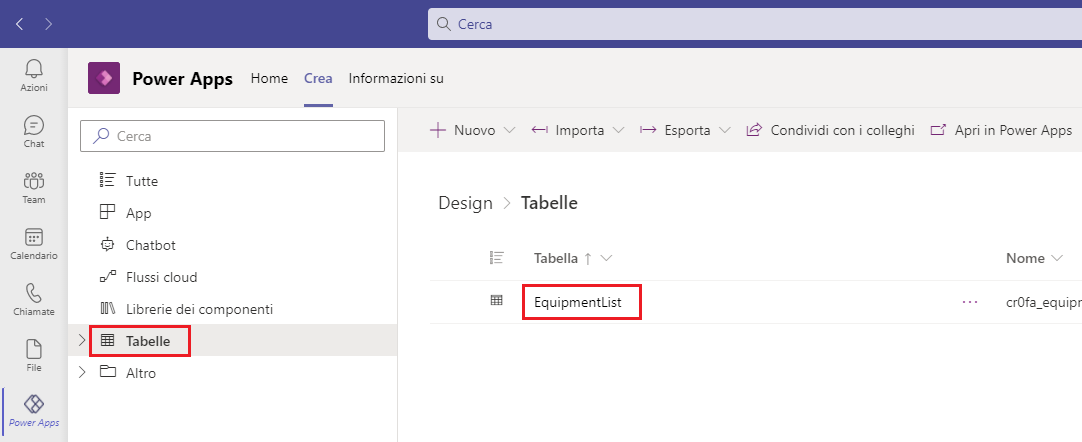Click the list view icon in header

click(497, 258)
